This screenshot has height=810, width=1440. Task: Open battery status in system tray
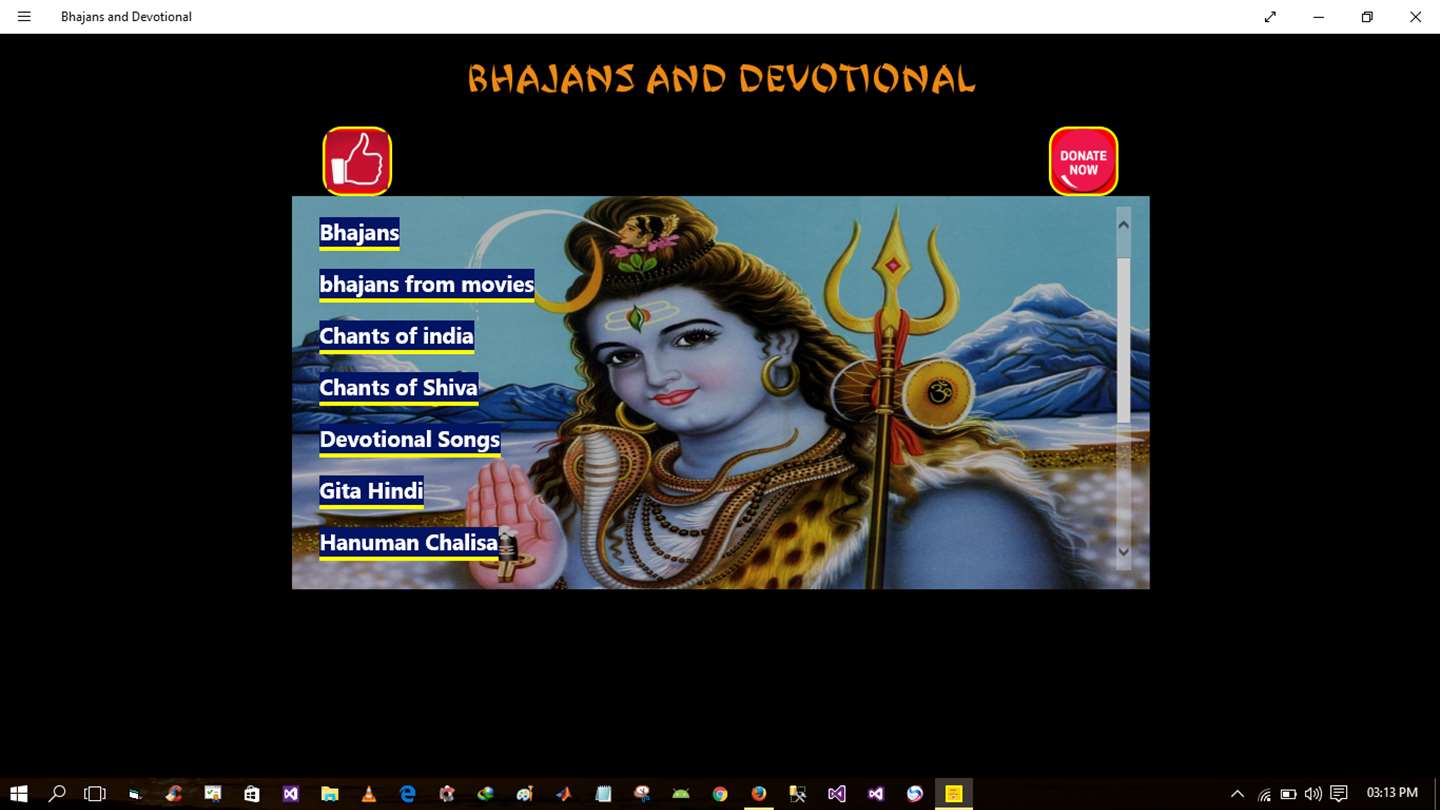(1288, 794)
